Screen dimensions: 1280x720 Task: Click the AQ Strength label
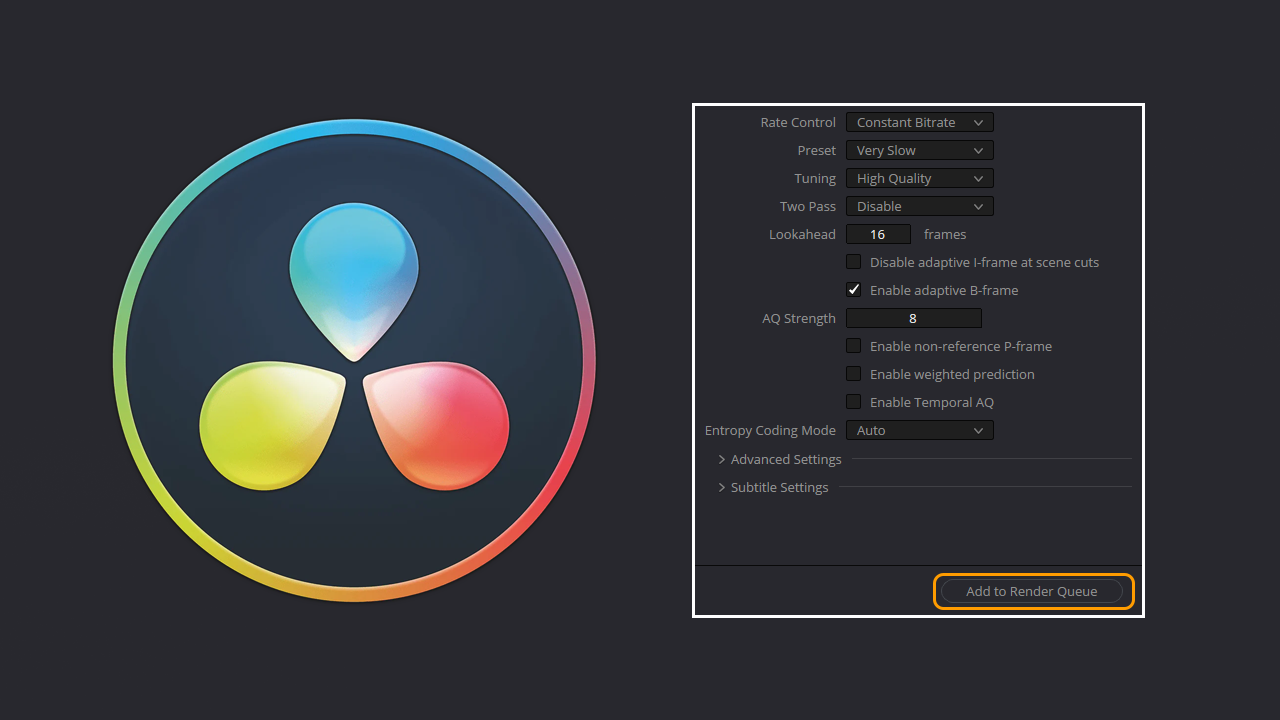799,318
